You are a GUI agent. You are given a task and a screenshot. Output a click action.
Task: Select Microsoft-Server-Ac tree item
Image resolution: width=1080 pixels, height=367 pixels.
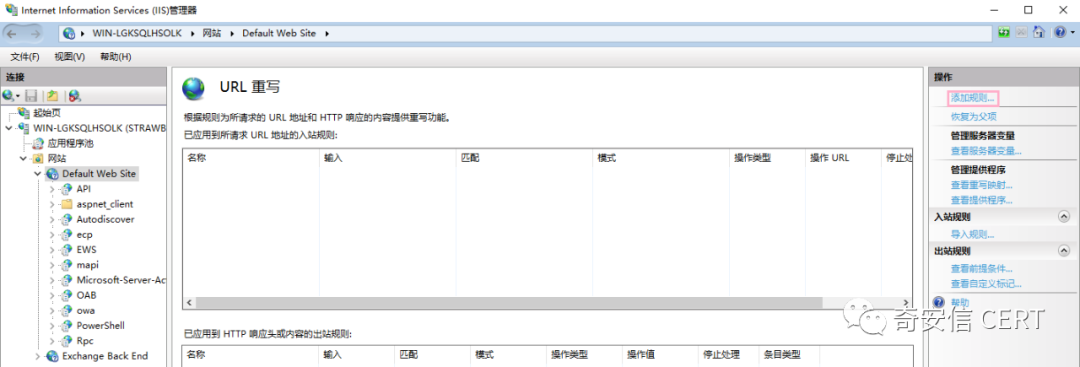[121, 280]
